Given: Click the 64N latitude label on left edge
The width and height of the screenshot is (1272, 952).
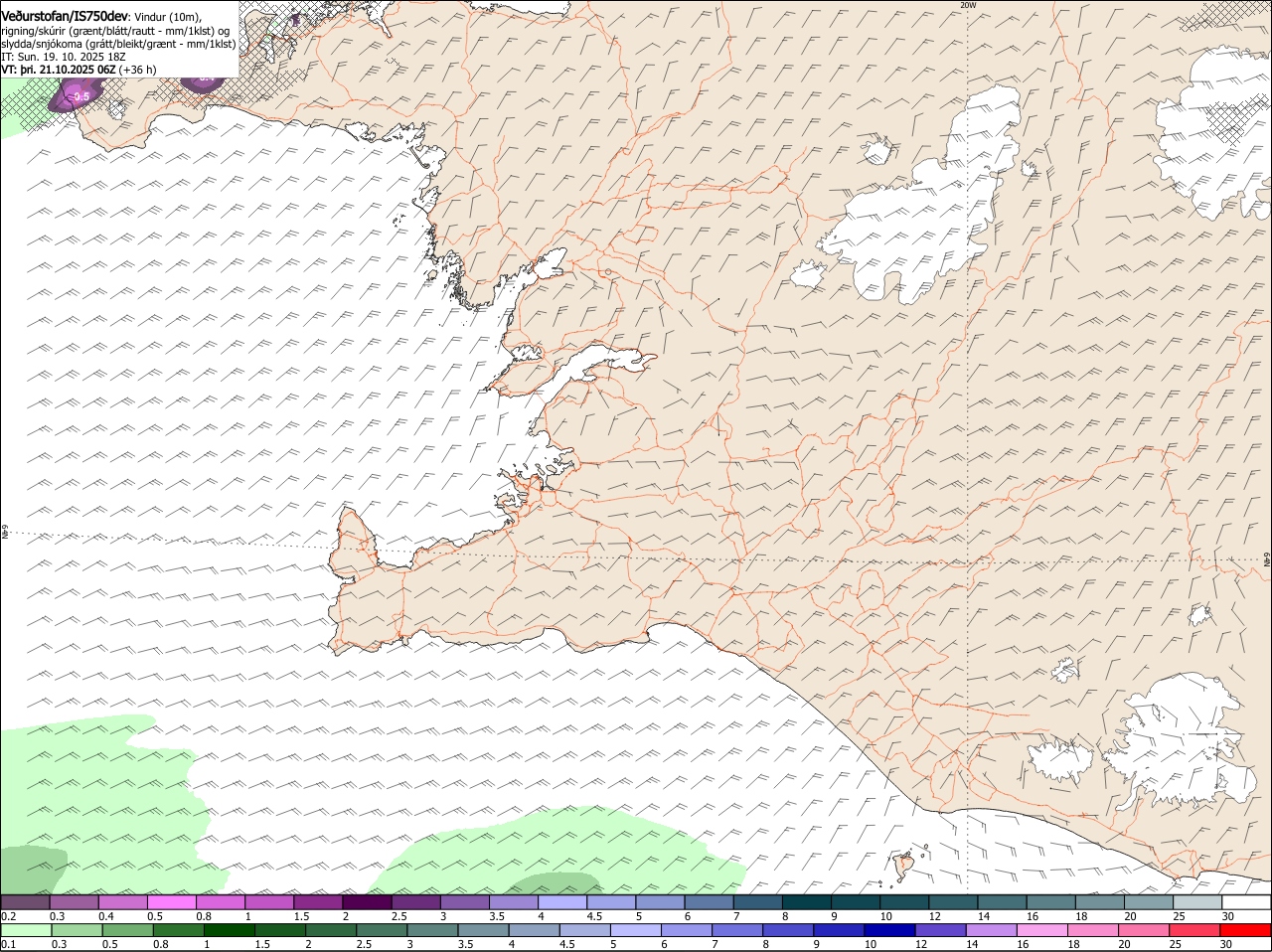Looking at the screenshot, I should tap(5, 533).
